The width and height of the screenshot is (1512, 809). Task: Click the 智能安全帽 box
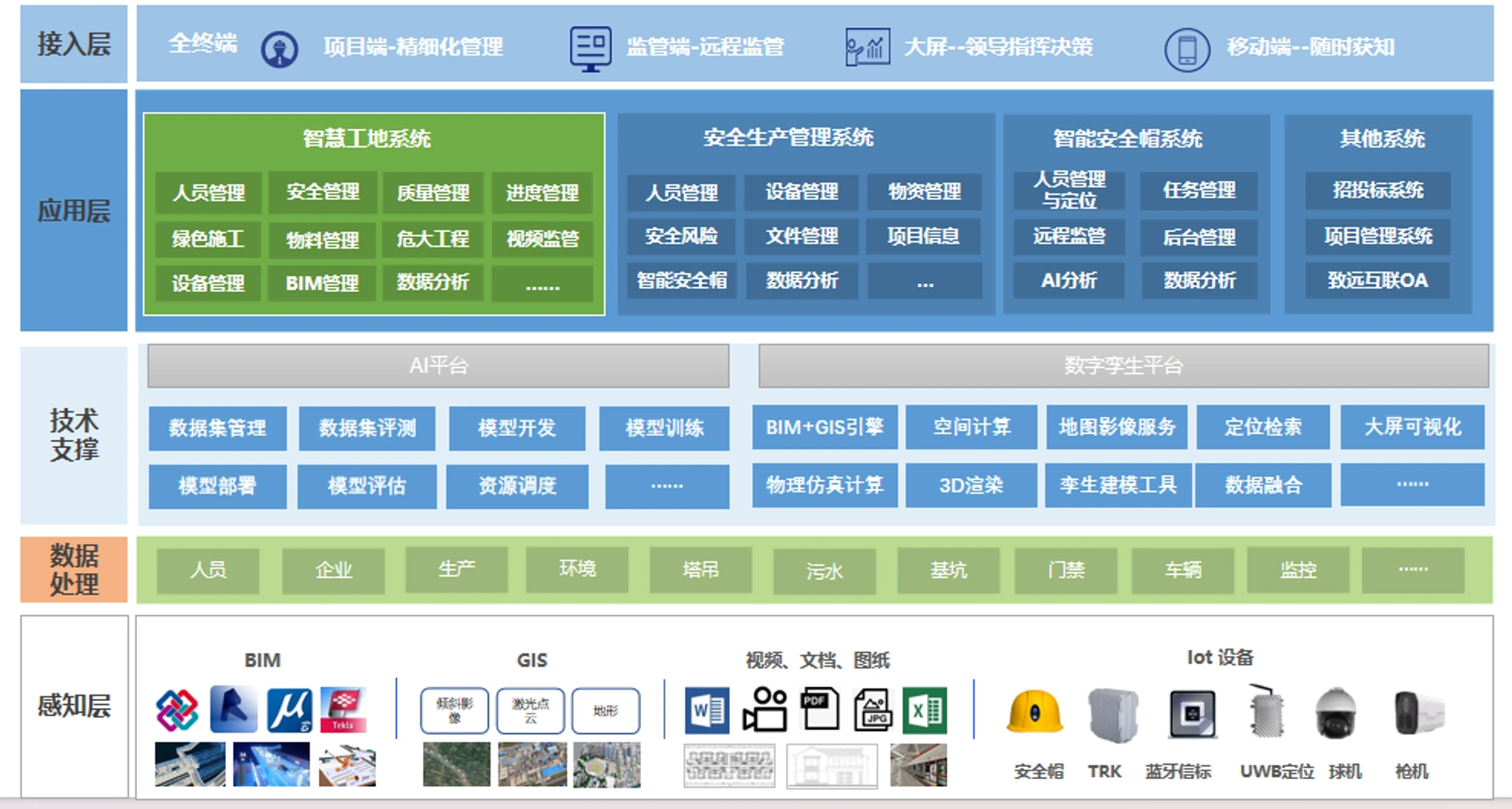[681, 280]
